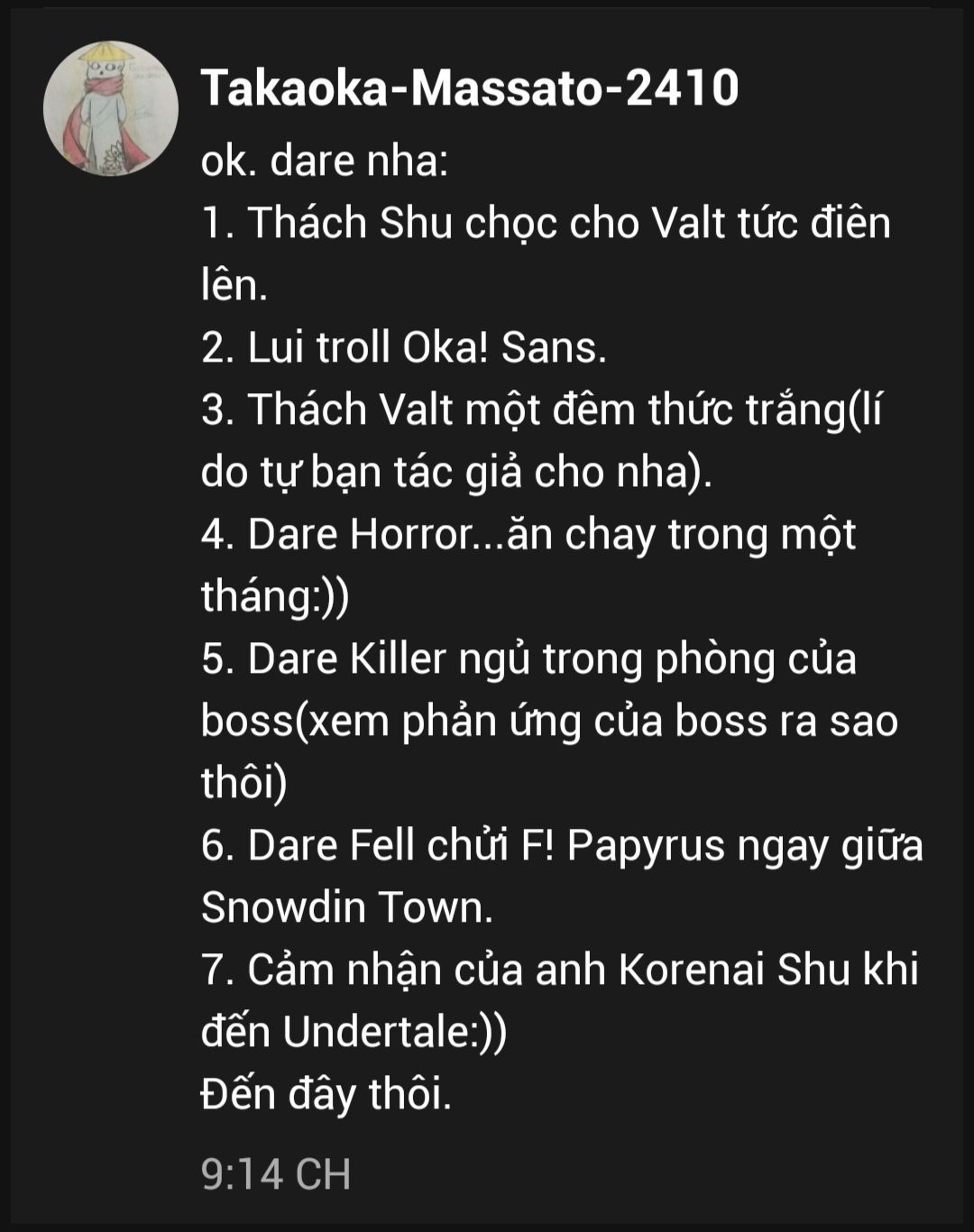Tap the word "Sans." in dare 2

554,347
